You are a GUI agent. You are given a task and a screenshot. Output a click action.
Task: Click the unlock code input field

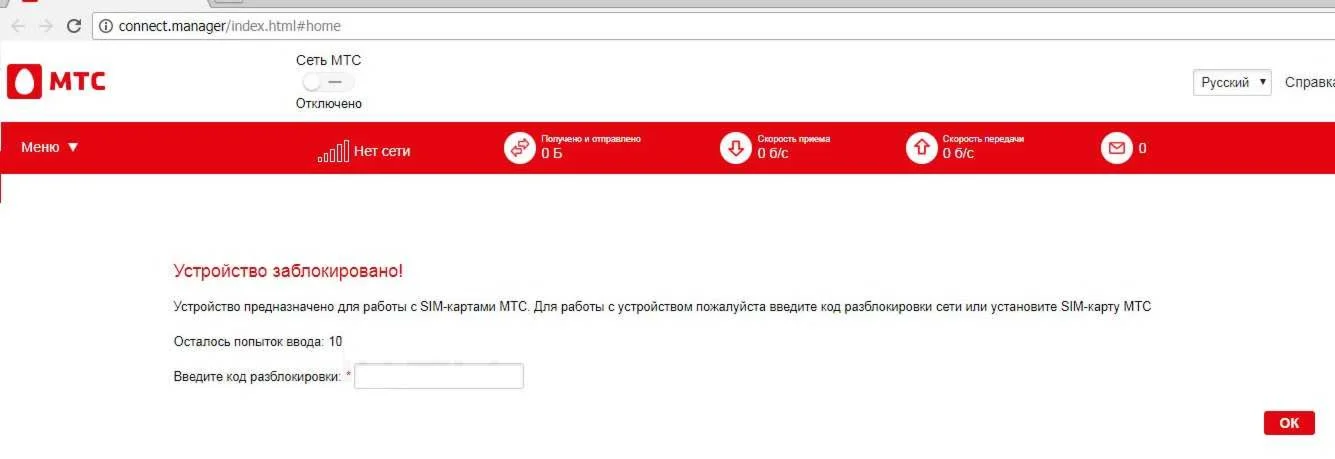[439, 376]
